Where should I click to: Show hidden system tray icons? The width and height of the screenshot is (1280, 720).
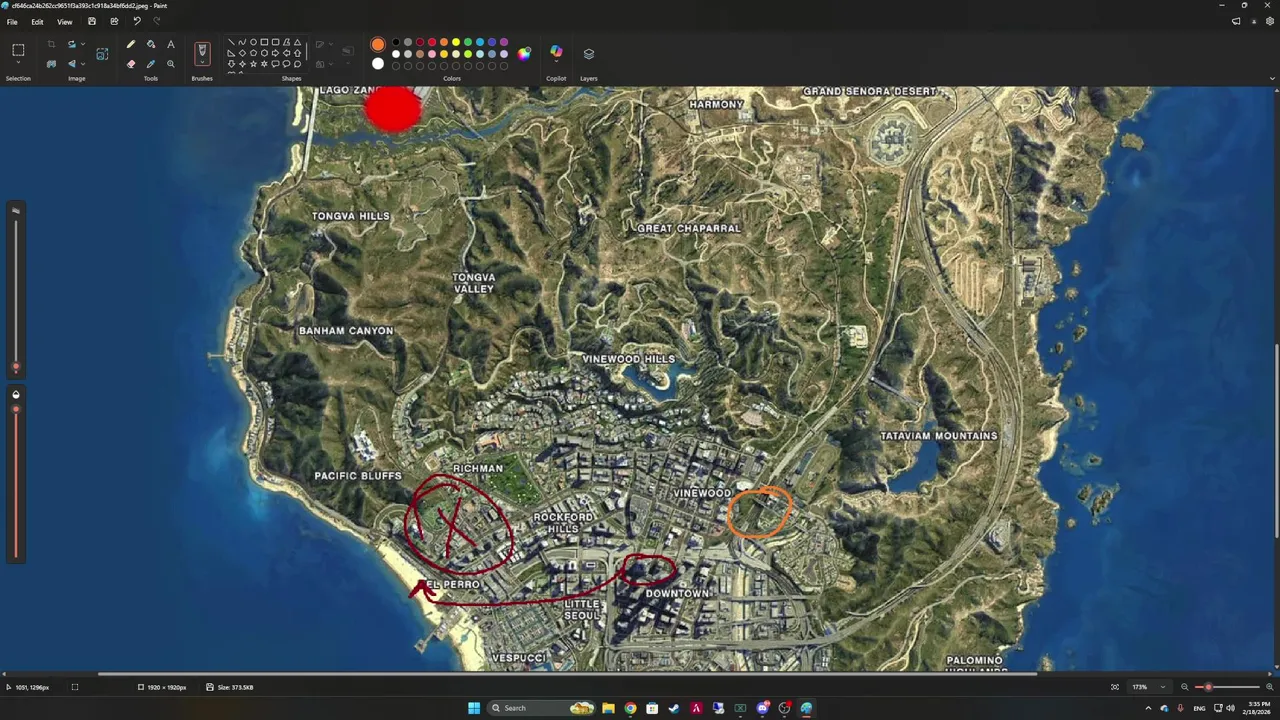tap(1148, 708)
